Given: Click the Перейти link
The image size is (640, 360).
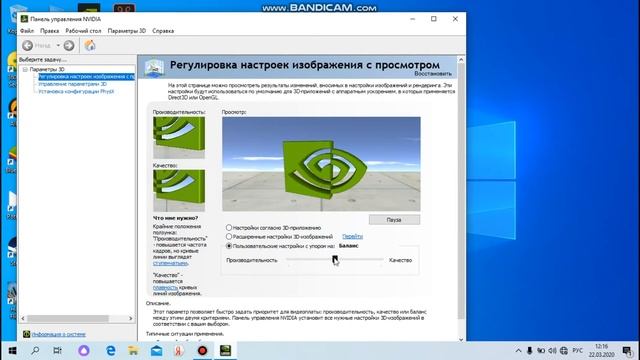Looking at the screenshot, I should 353,237.
